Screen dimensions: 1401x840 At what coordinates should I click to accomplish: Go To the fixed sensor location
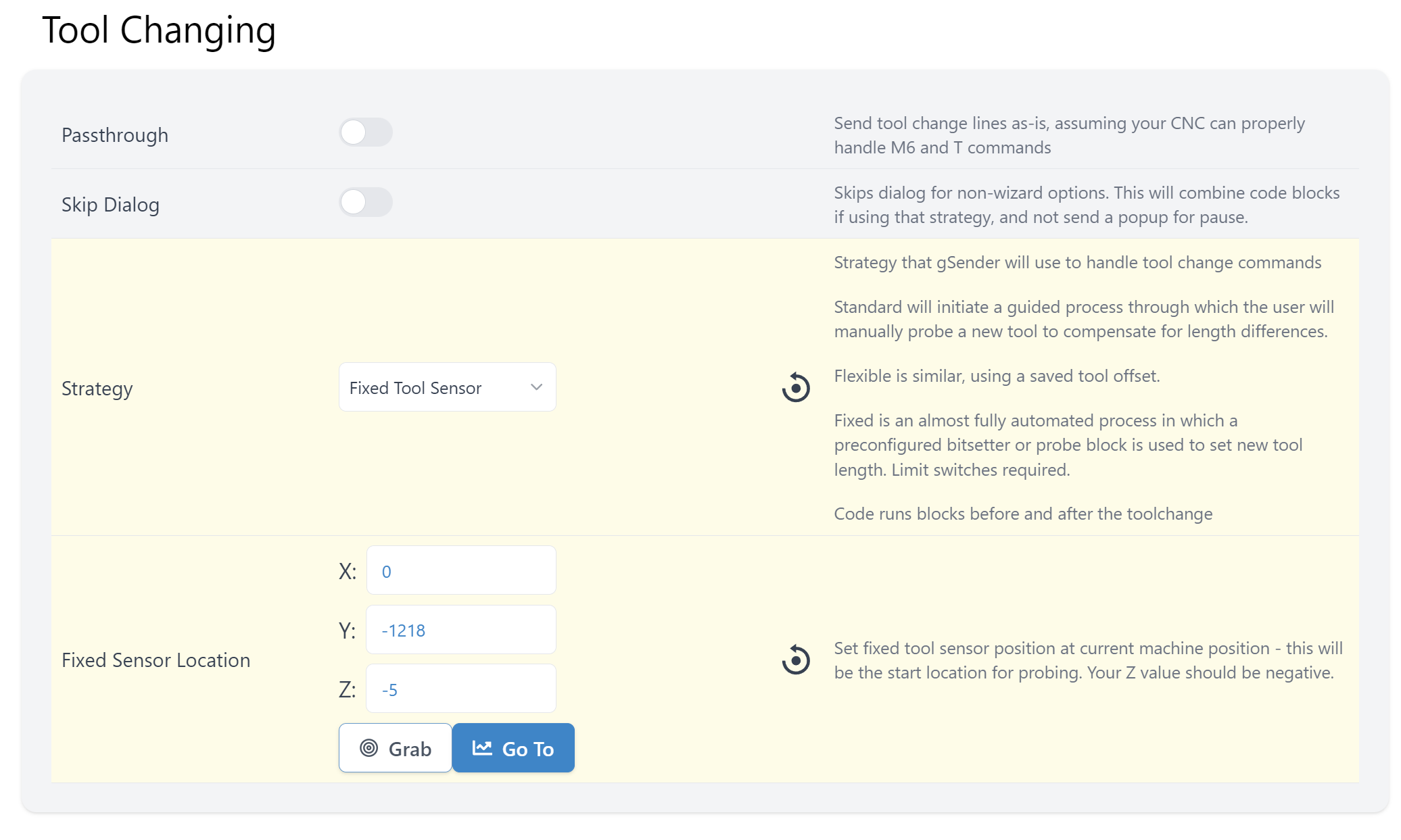coord(513,748)
